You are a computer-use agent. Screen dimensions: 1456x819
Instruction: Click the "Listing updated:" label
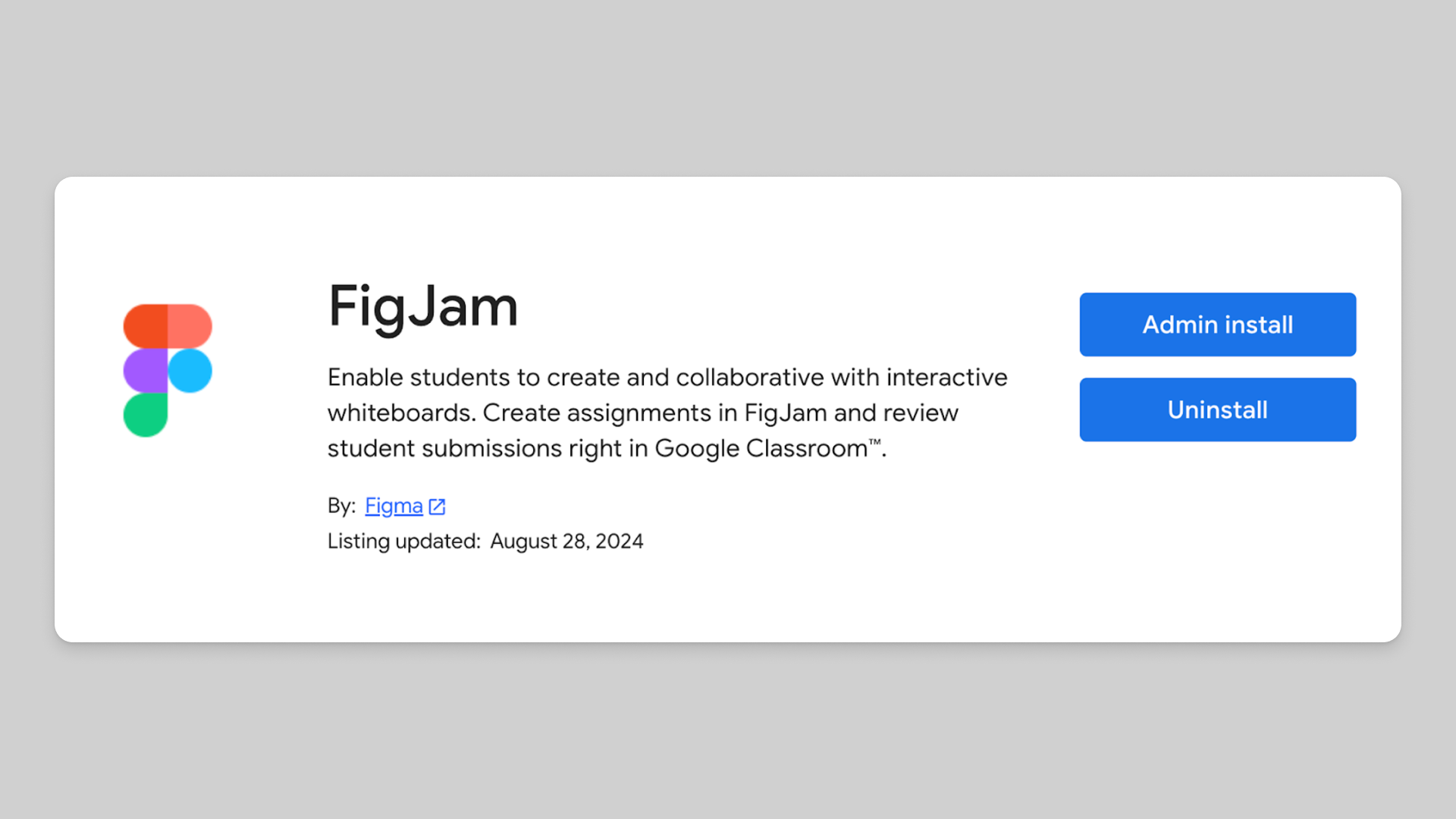point(403,541)
